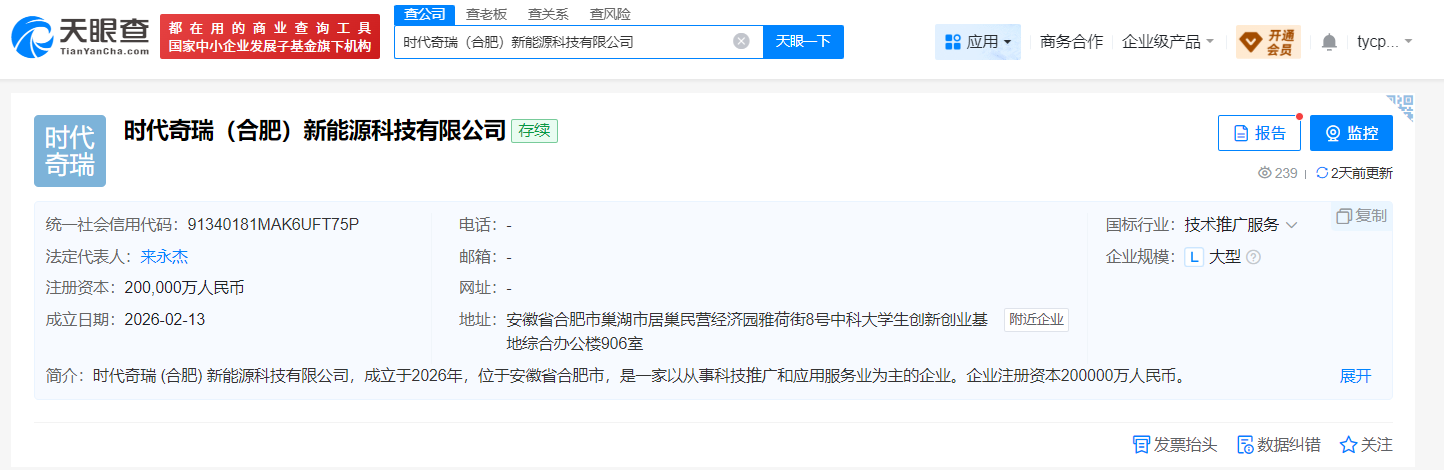1444x470 pixels.
Task: Follow the company with 关注
Action: [1366, 445]
